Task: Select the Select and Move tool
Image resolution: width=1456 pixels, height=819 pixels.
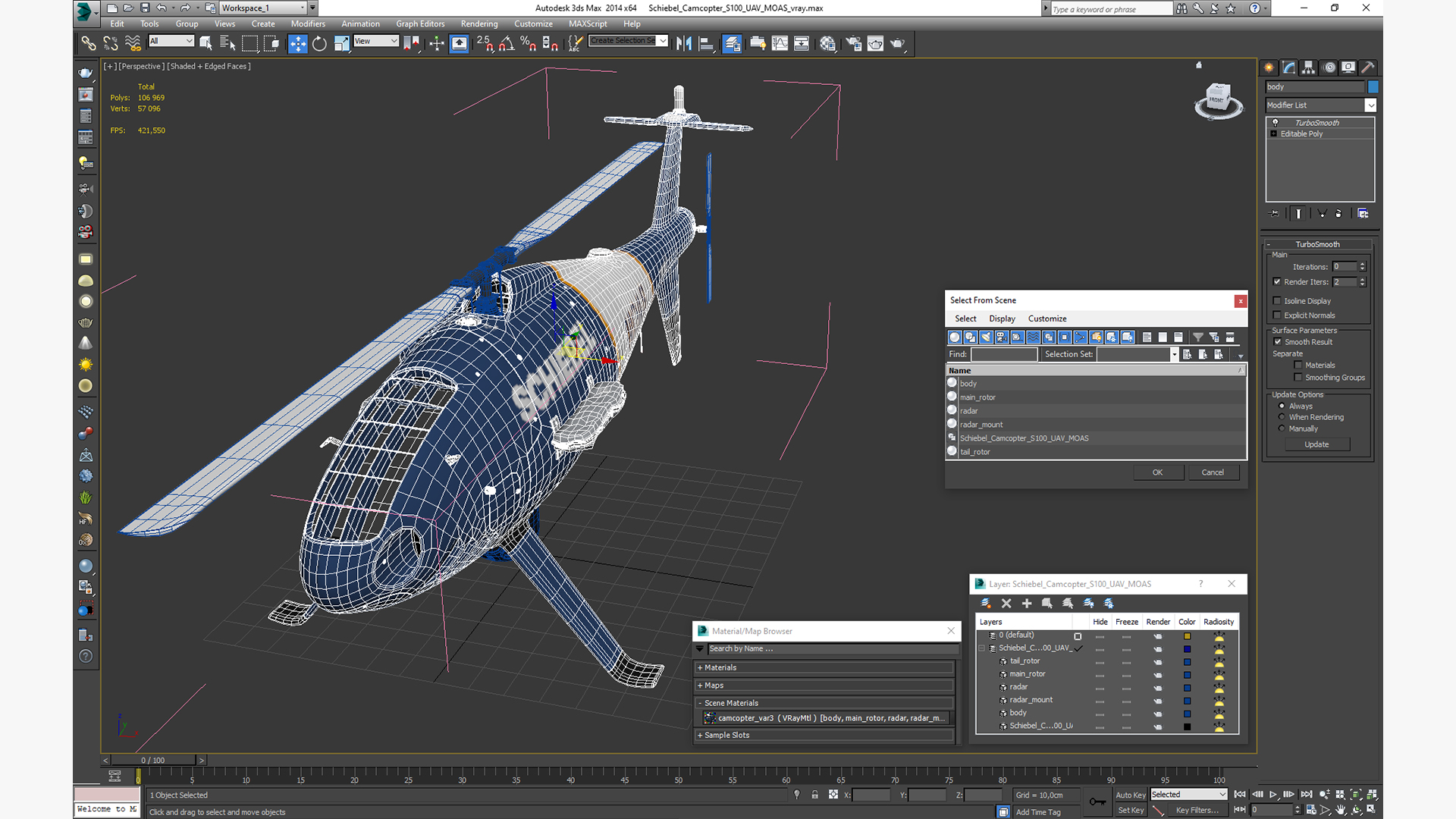Action: click(298, 44)
